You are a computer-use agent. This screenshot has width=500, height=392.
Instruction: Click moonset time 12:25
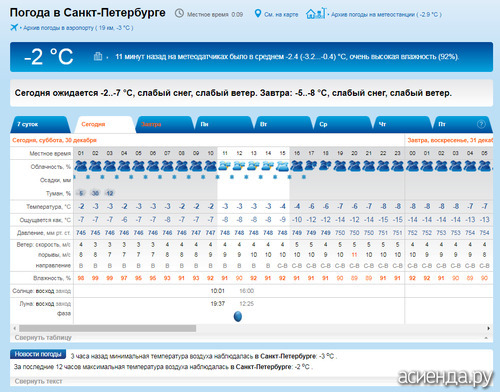(247, 304)
